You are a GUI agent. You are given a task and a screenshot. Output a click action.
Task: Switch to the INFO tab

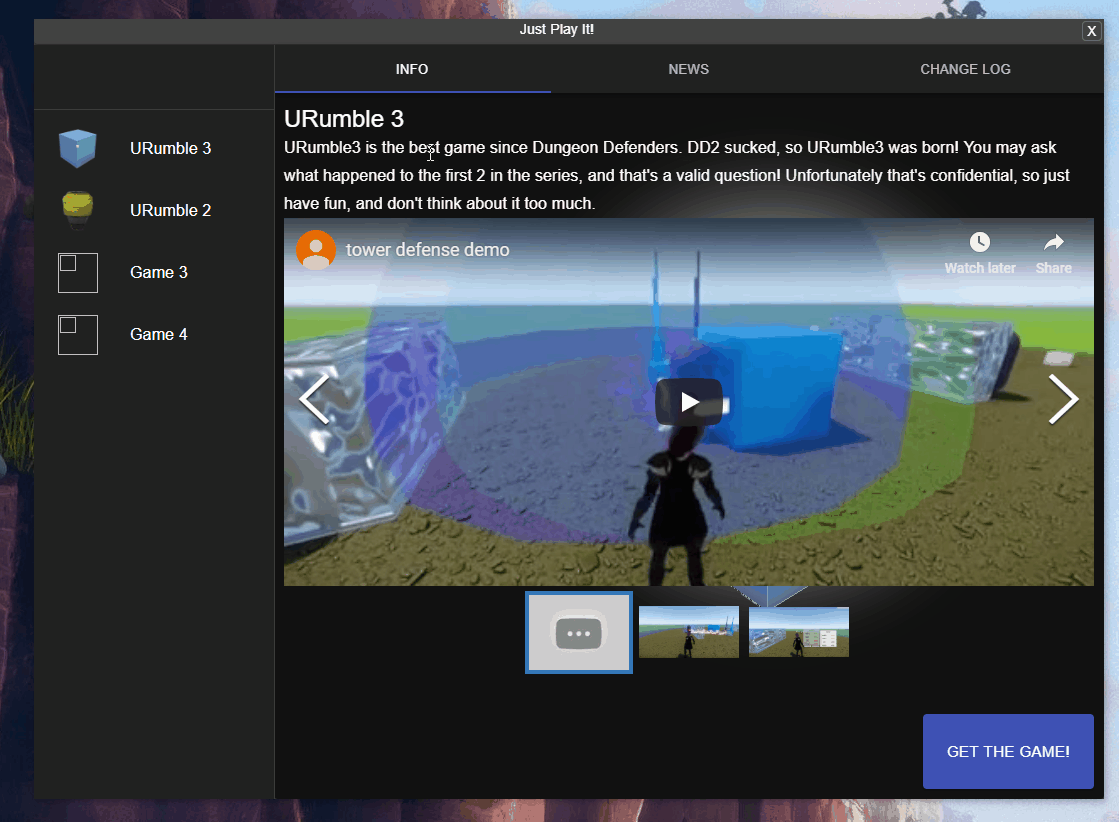click(x=412, y=69)
